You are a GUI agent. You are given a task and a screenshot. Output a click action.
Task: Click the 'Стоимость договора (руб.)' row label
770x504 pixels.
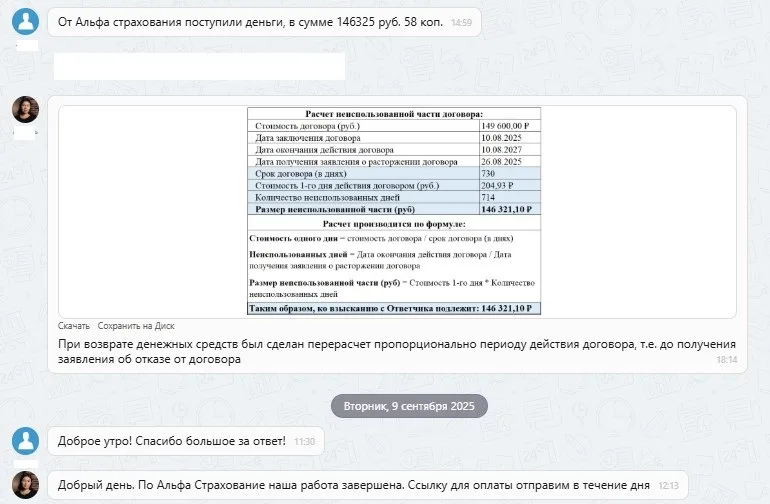point(307,126)
